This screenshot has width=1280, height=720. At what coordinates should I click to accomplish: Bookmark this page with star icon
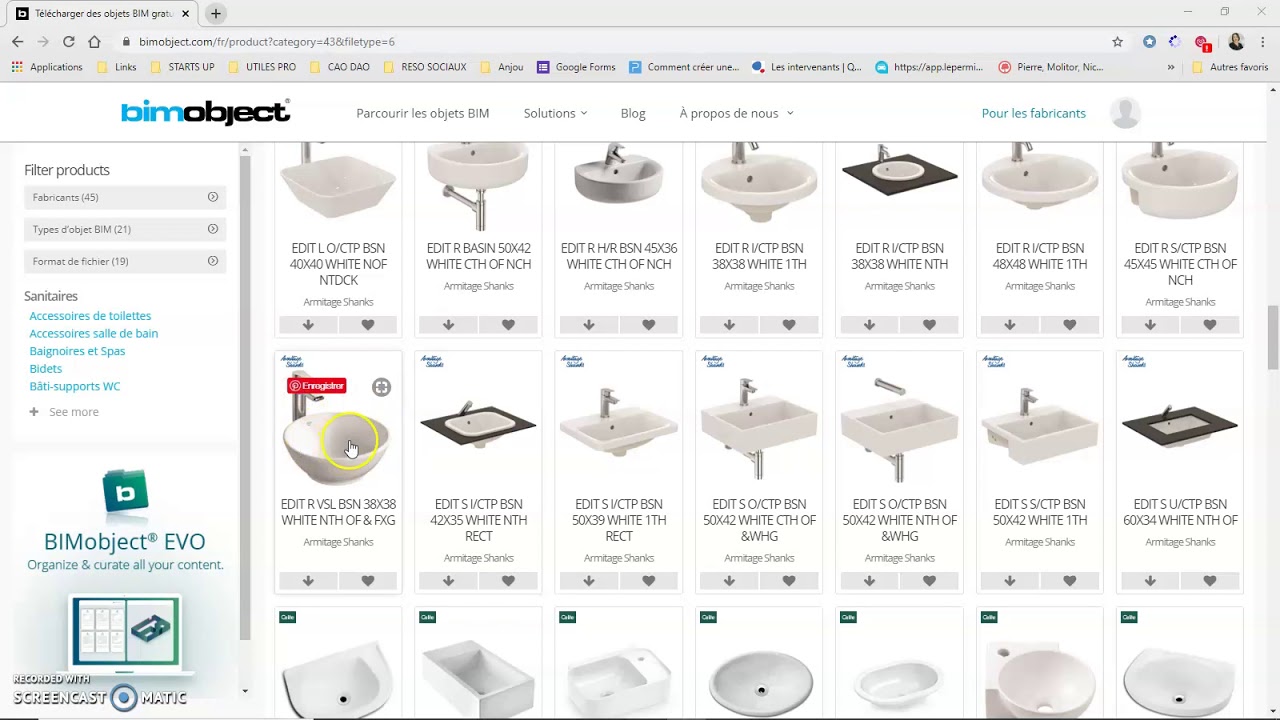click(1117, 41)
